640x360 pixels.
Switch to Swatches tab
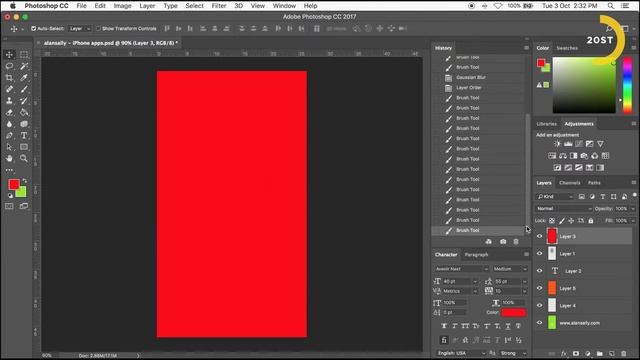click(567, 48)
